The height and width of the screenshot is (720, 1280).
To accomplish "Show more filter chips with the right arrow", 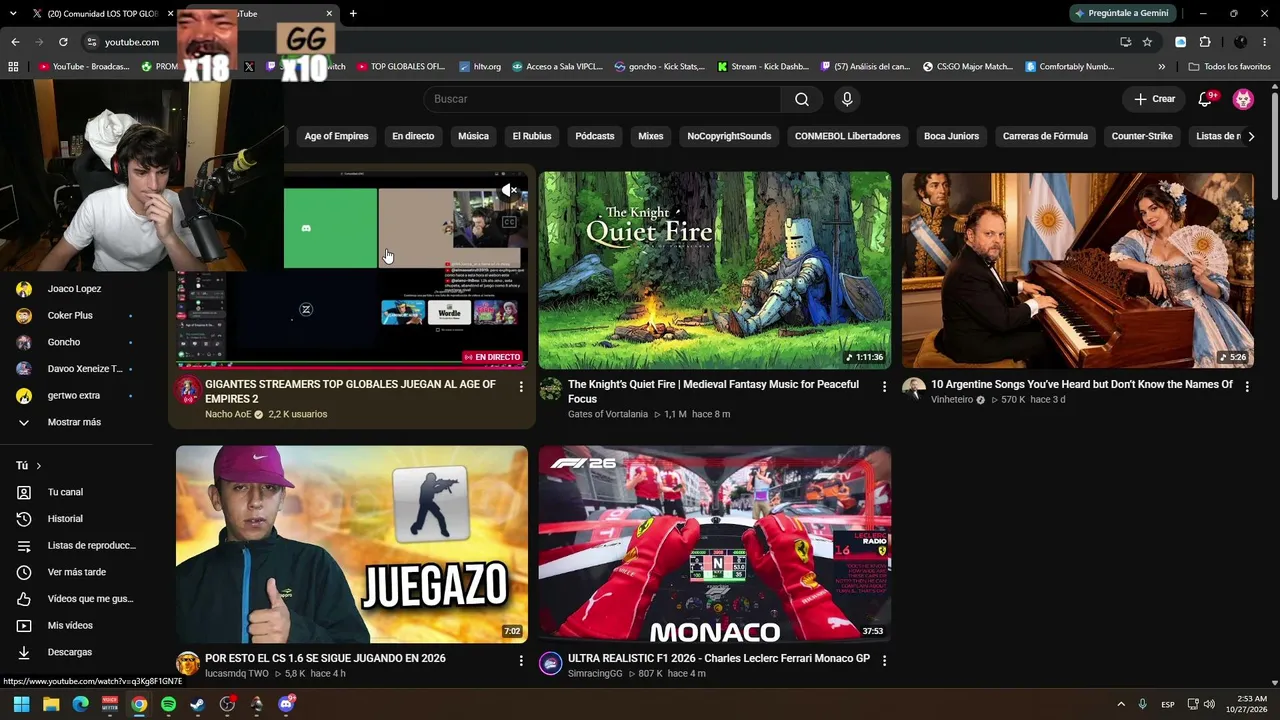I will (1250, 136).
